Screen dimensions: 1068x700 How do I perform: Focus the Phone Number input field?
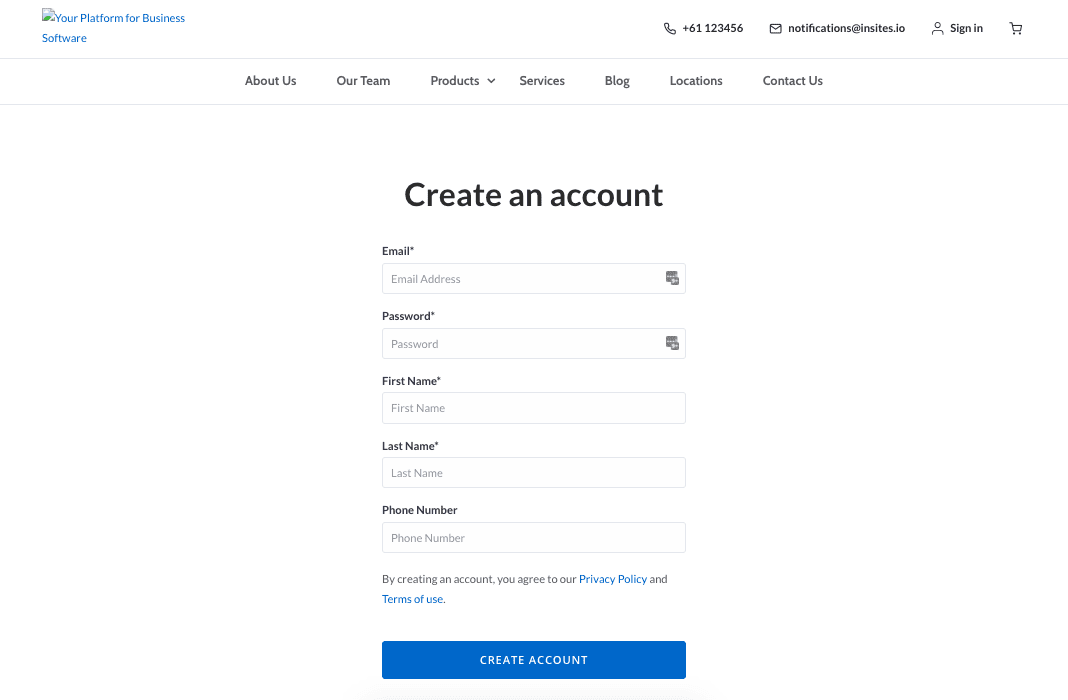click(534, 538)
